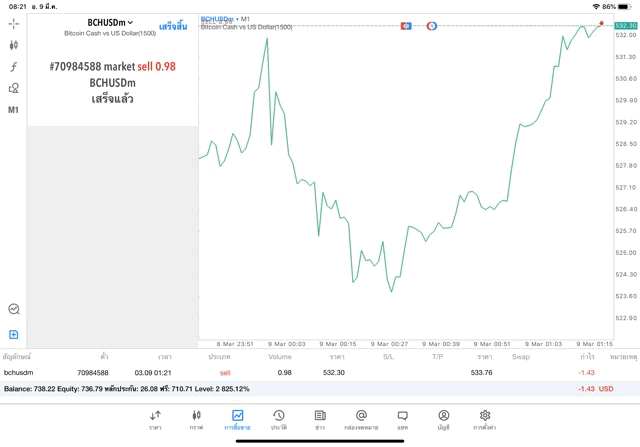
Task: Click the Balance and Equity summary row
Action: click(320, 389)
